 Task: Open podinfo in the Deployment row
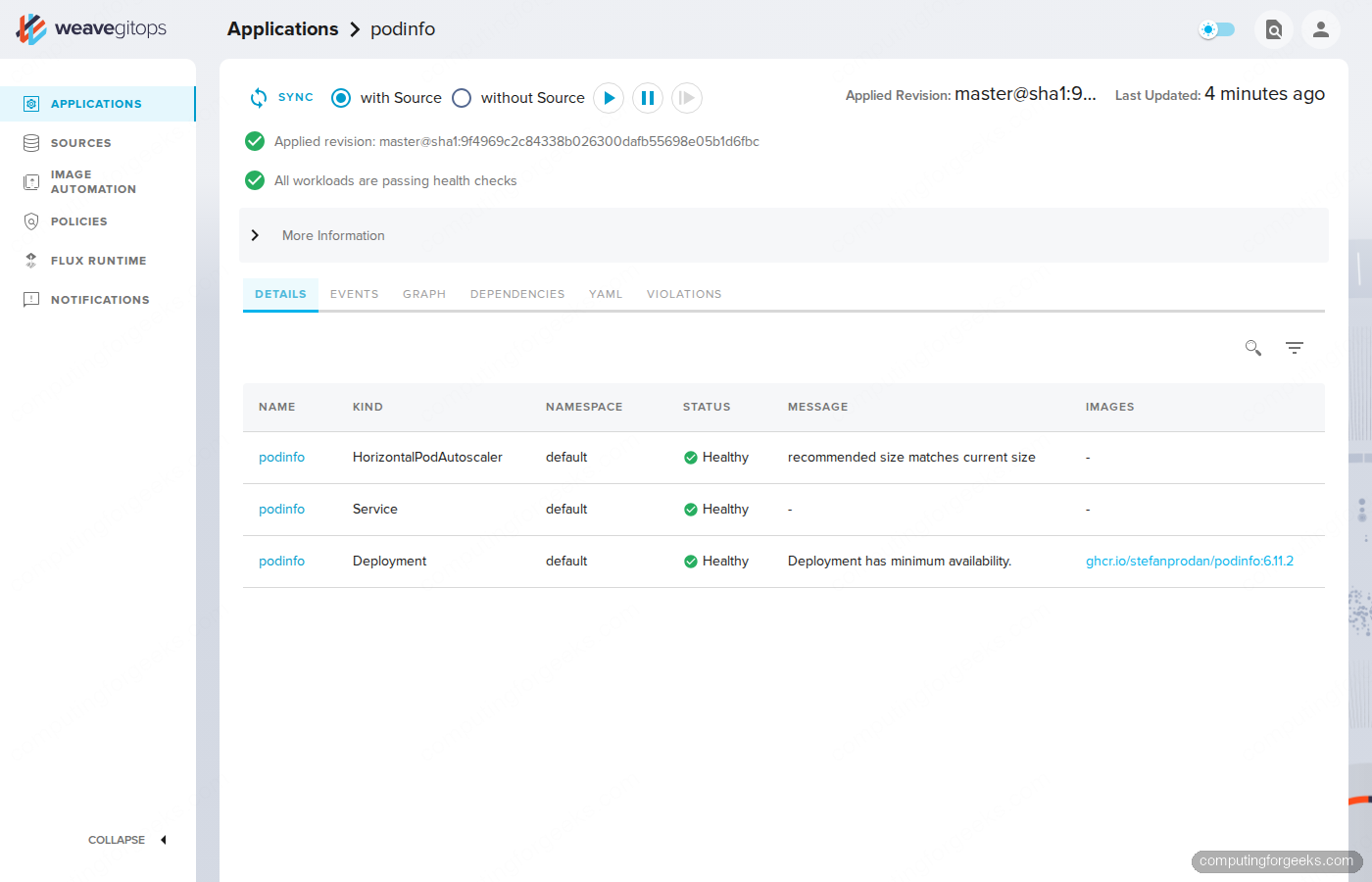point(282,562)
